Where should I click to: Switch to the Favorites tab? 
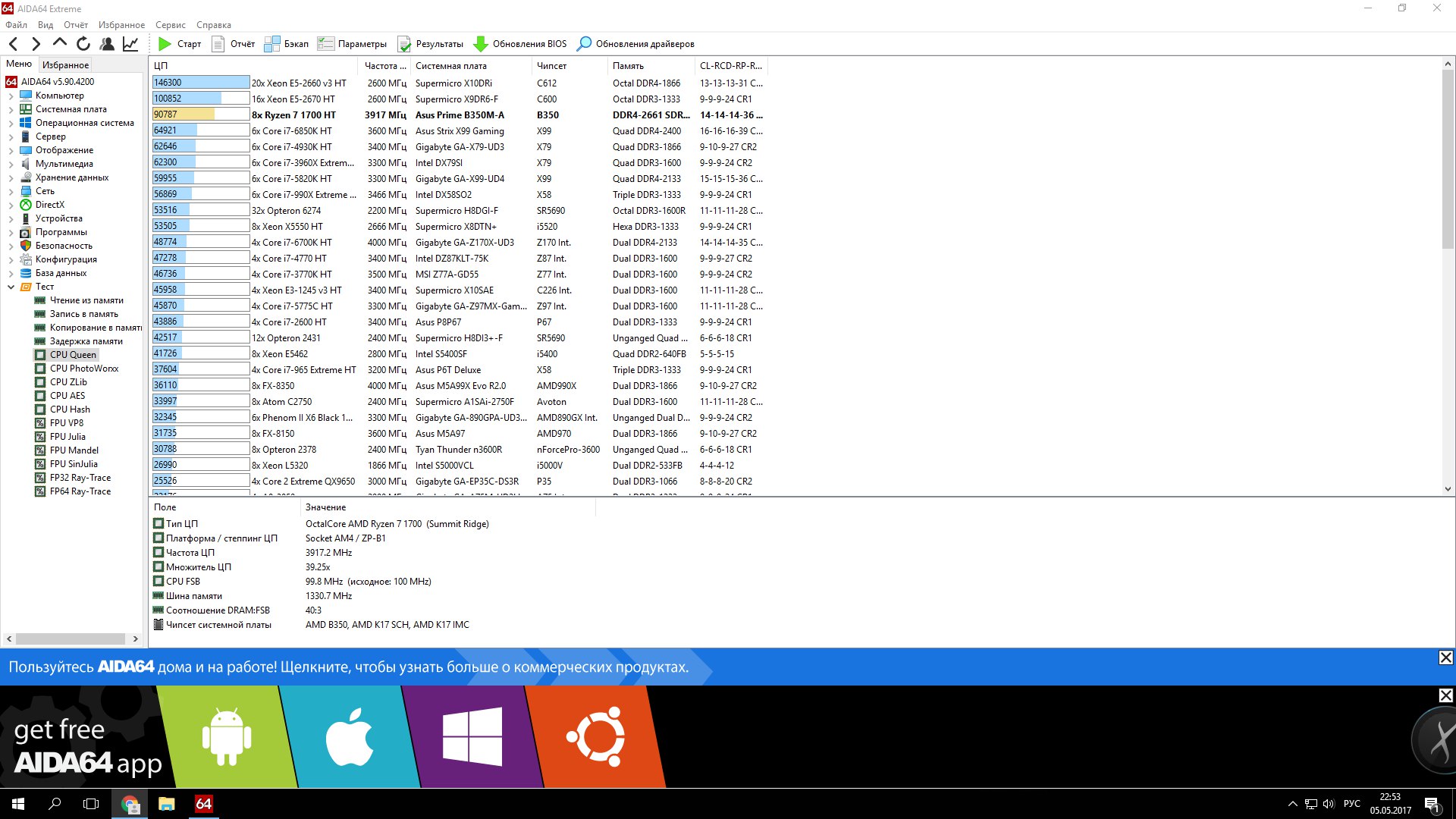65,65
